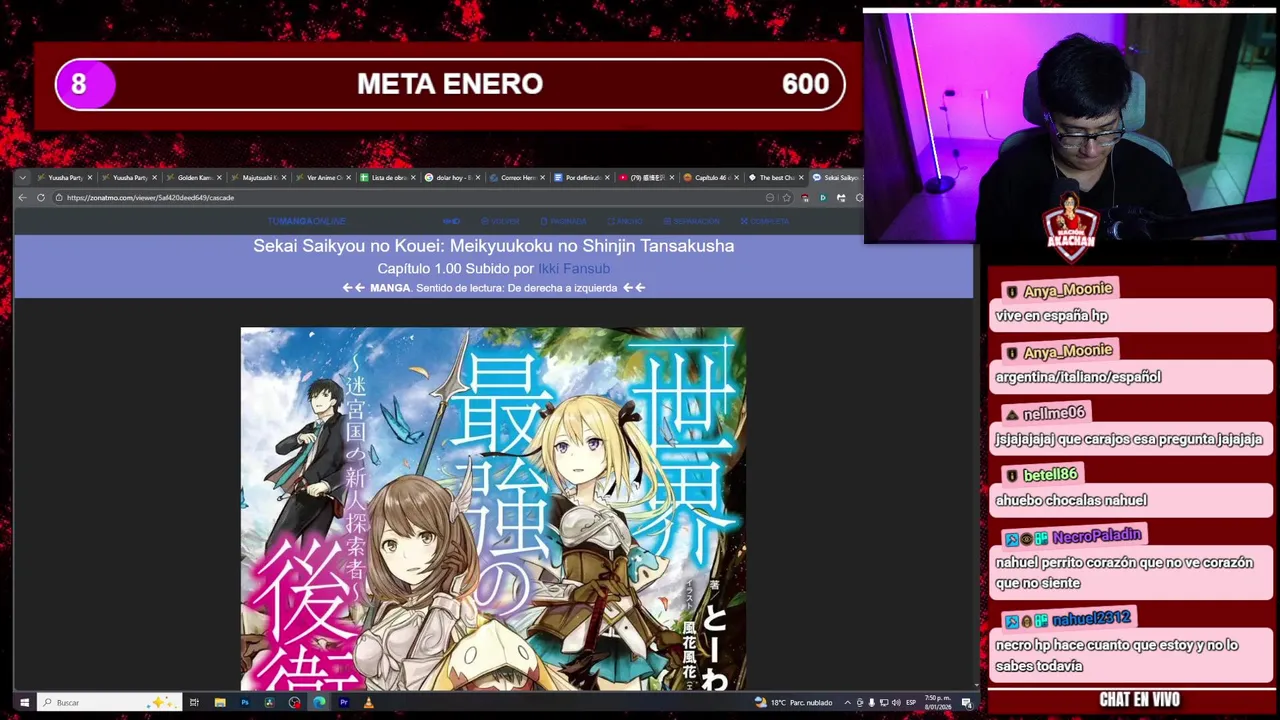The image size is (1280, 720).
Task: Click the manga title Sekai Saikyou no Kouei
Action: pyautogui.click(x=493, y=246)
